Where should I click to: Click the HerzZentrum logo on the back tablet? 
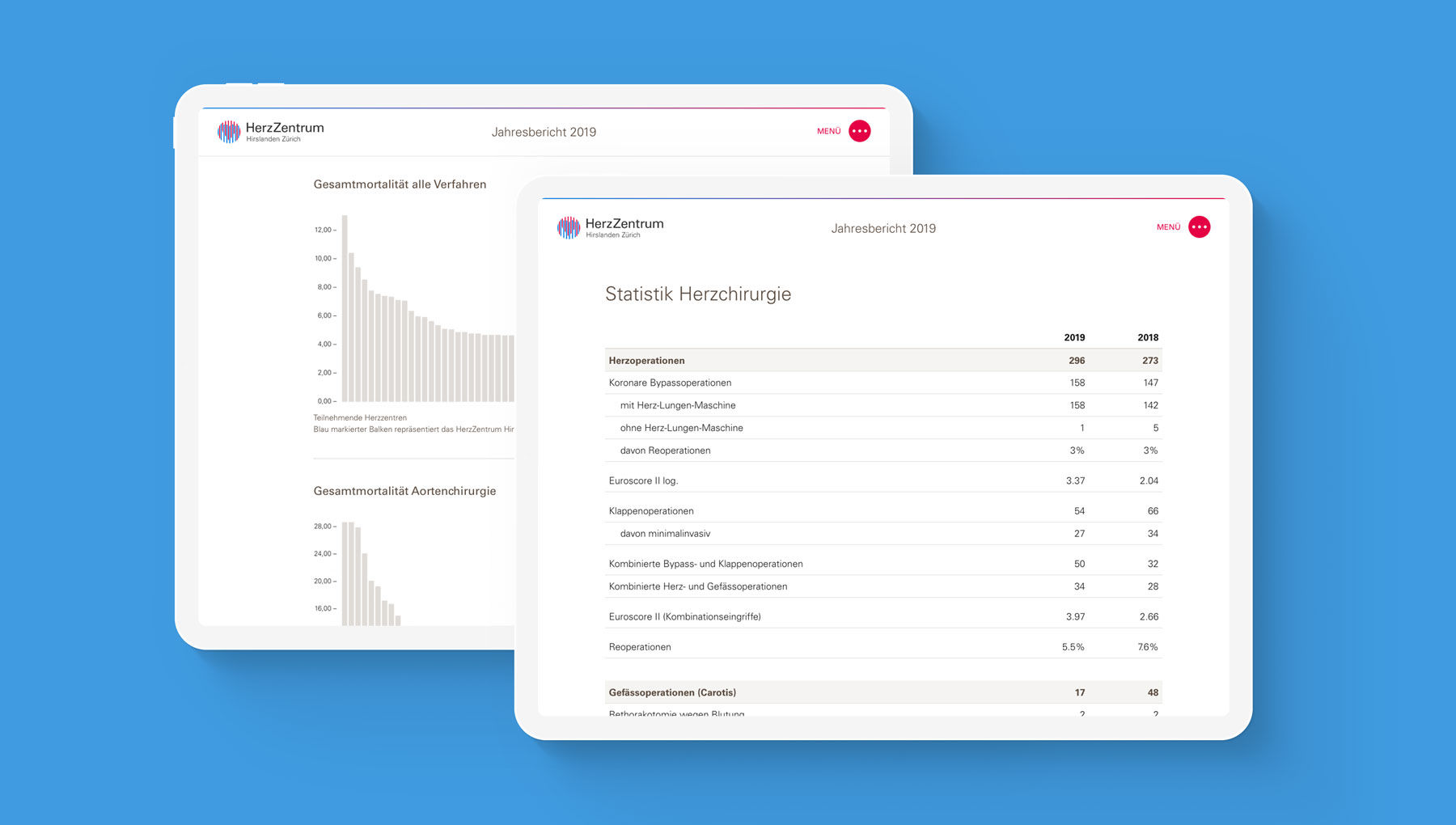271,131
